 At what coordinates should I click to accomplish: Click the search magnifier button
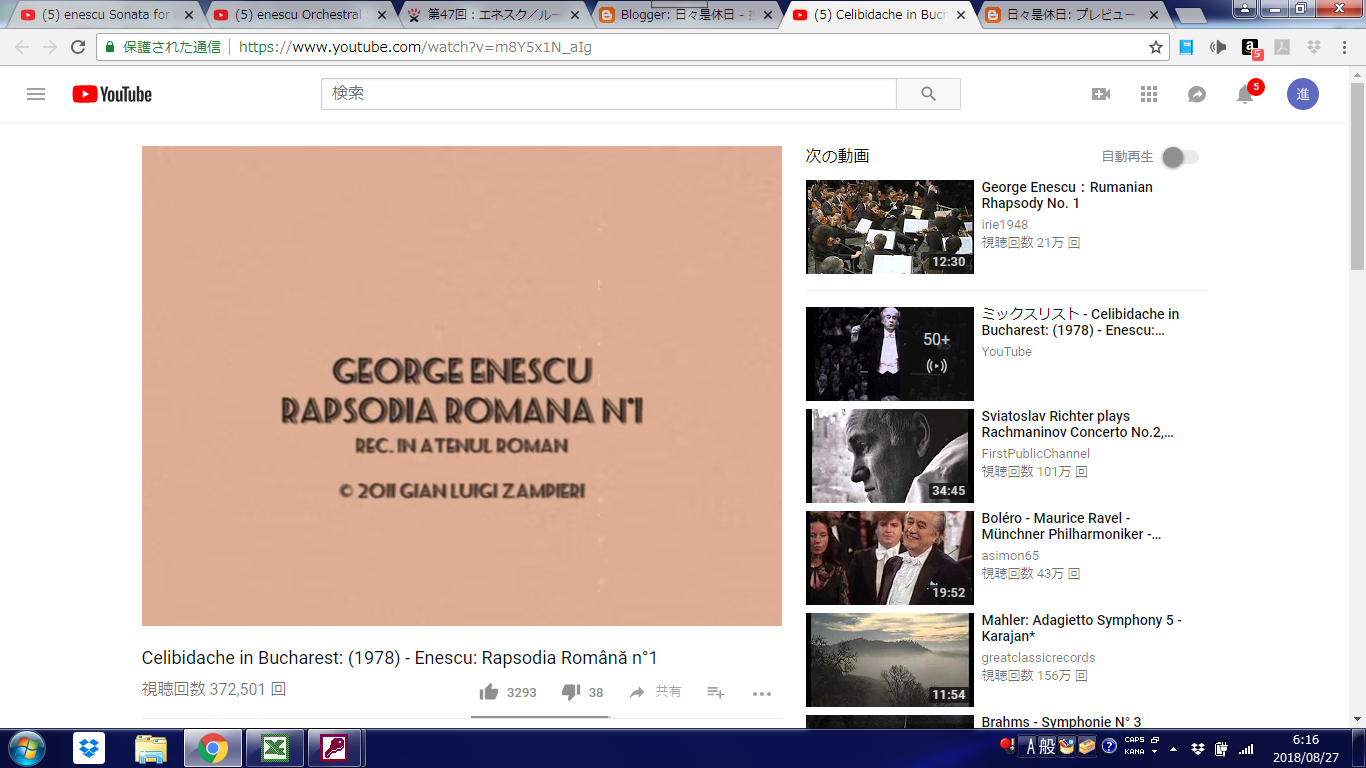(x=928, y=94)
